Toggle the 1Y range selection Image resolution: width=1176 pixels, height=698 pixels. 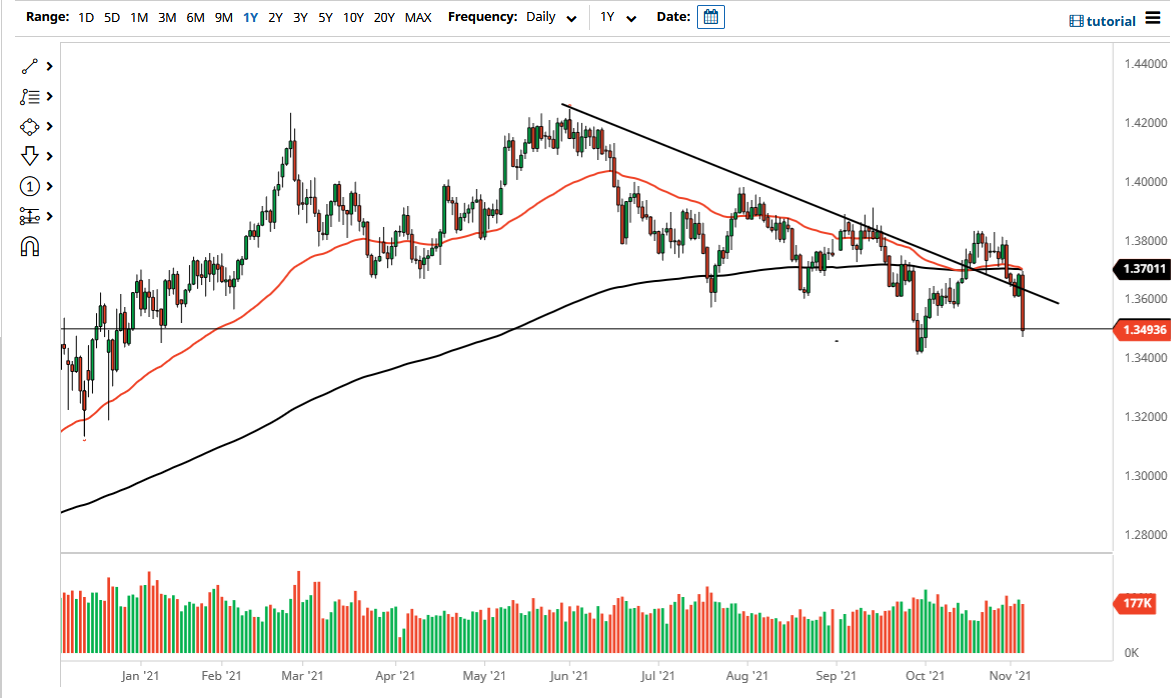pos(251,17)
